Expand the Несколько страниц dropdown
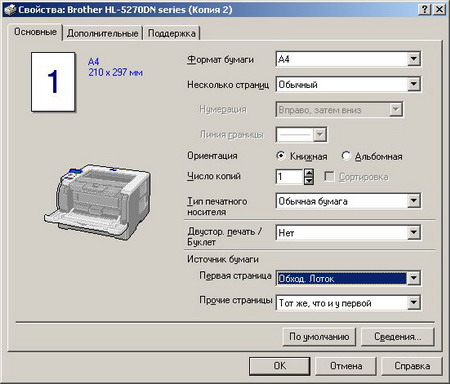 348,85
